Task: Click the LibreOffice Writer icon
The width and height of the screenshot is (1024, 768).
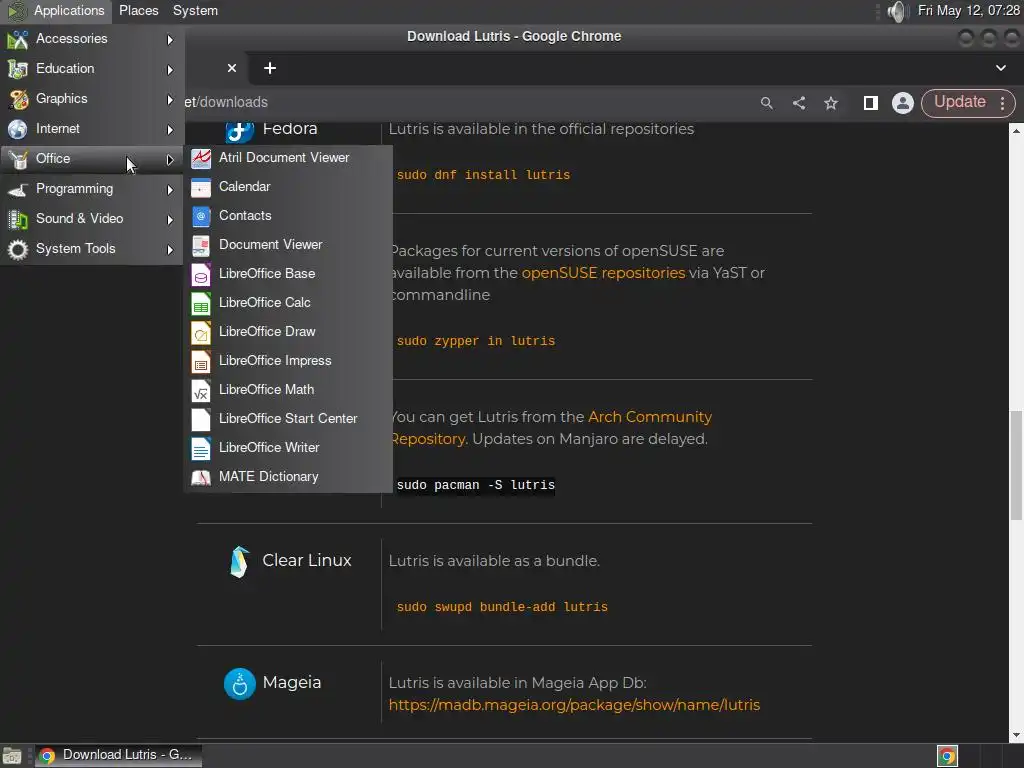Action: click(200, 448)
